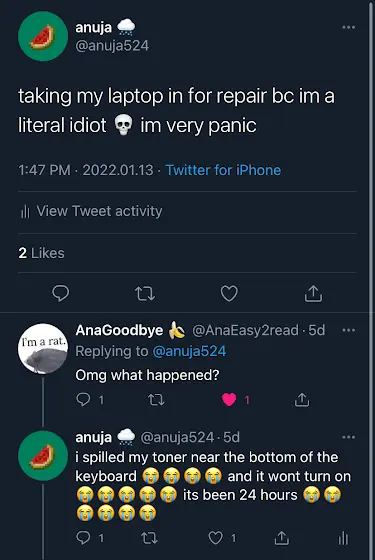Retweet anuja's main laptop repair tweet
The width and height of the screenshot is (375, 560).
point(145,294)
